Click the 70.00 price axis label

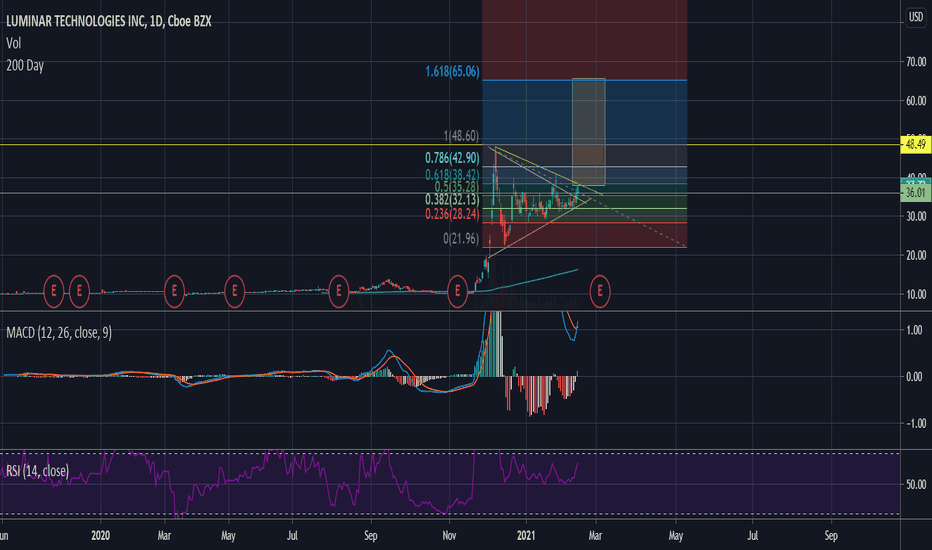(x=916, y=62)
